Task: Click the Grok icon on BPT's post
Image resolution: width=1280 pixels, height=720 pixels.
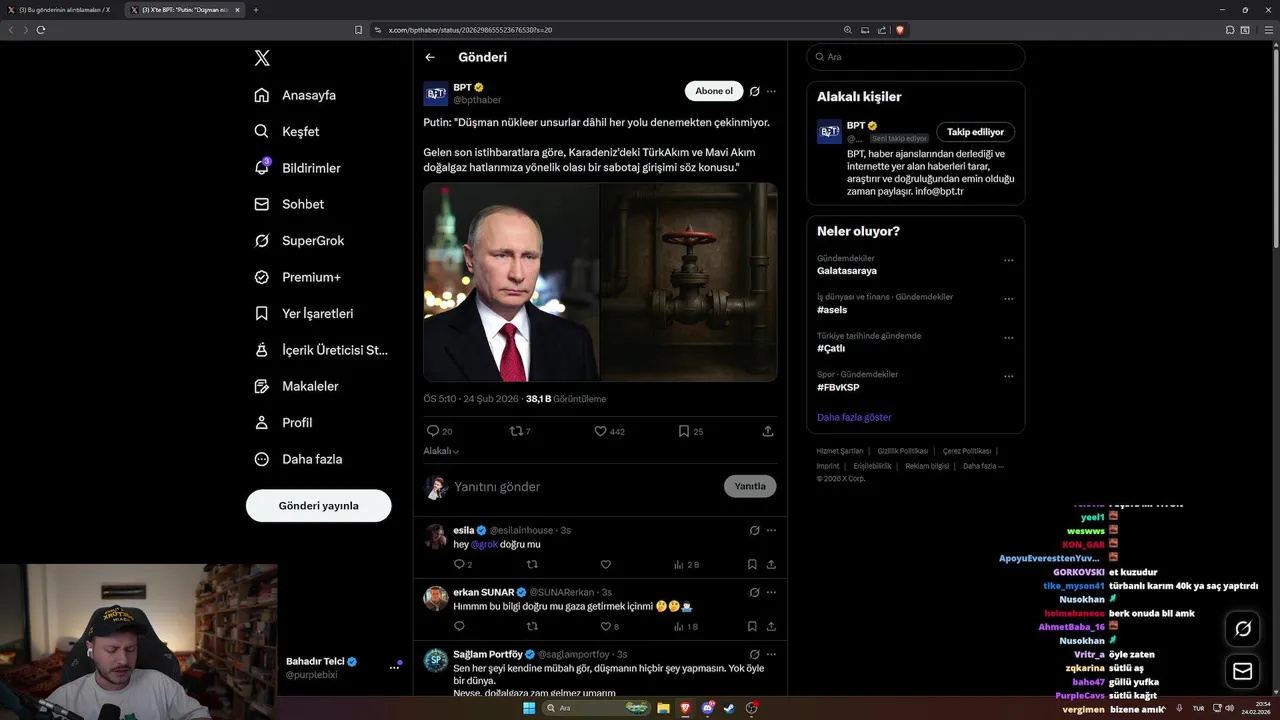Action: point(754,91)
